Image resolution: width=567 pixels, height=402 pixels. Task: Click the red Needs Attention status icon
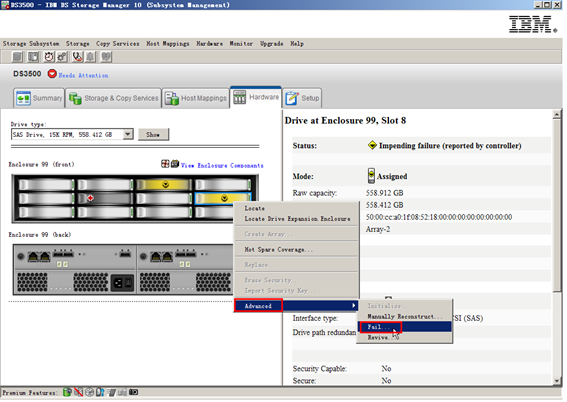pos(52,74)
